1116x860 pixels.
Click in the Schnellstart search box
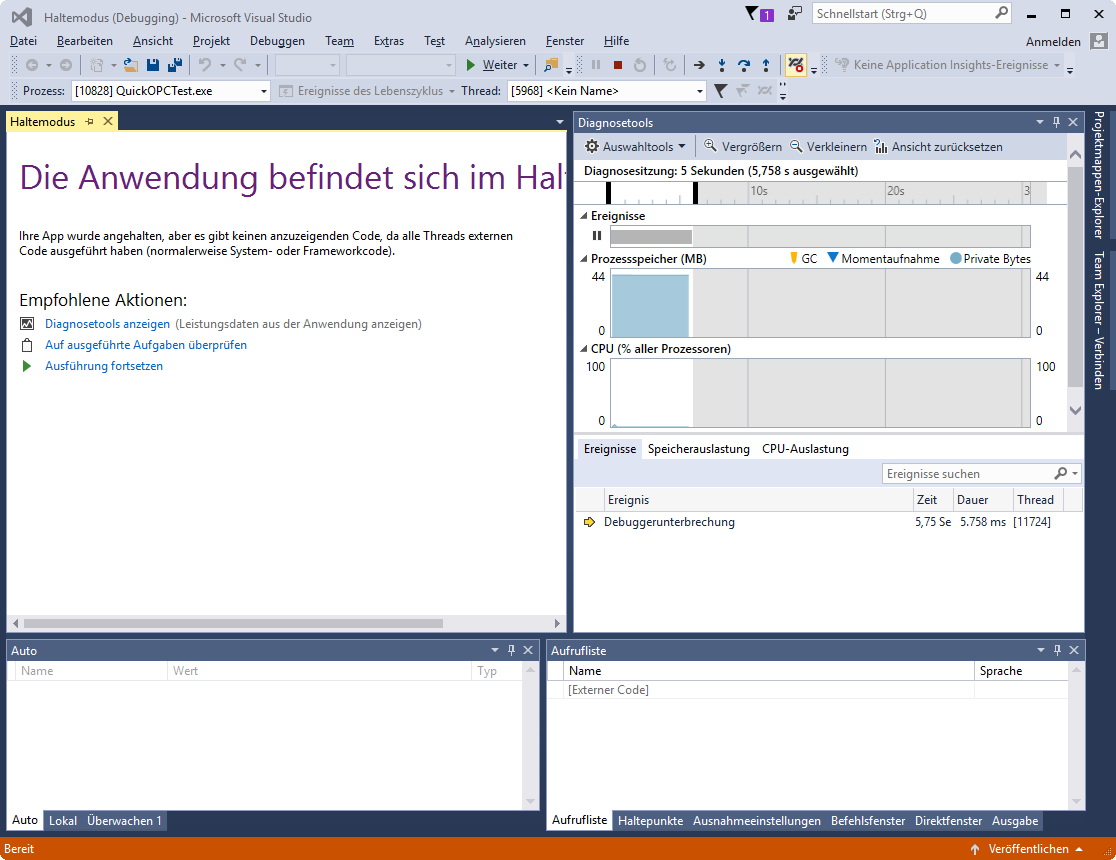pyautogui.click(x=902, y=14)
